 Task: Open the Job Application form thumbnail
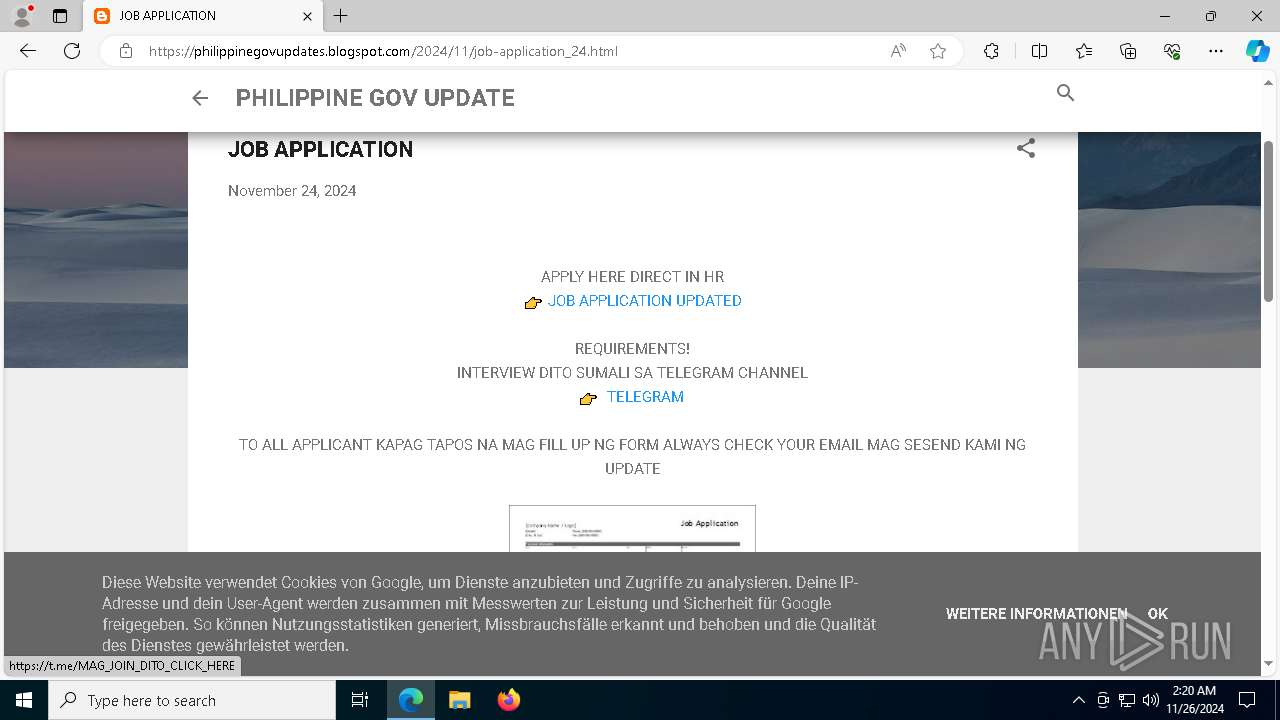click(632, 528)
